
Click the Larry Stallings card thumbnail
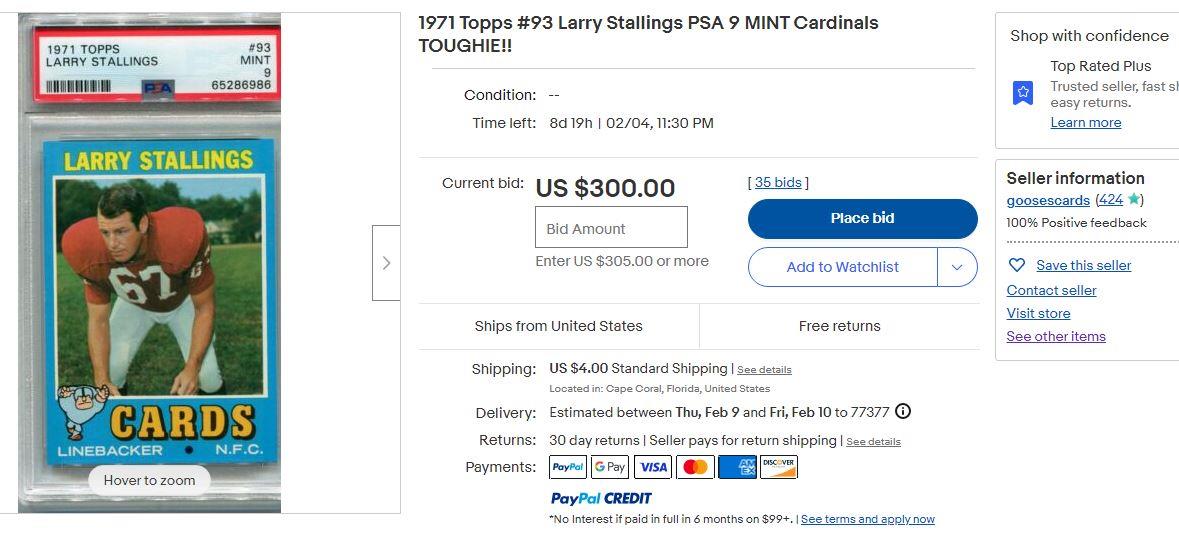click(149, 263)
